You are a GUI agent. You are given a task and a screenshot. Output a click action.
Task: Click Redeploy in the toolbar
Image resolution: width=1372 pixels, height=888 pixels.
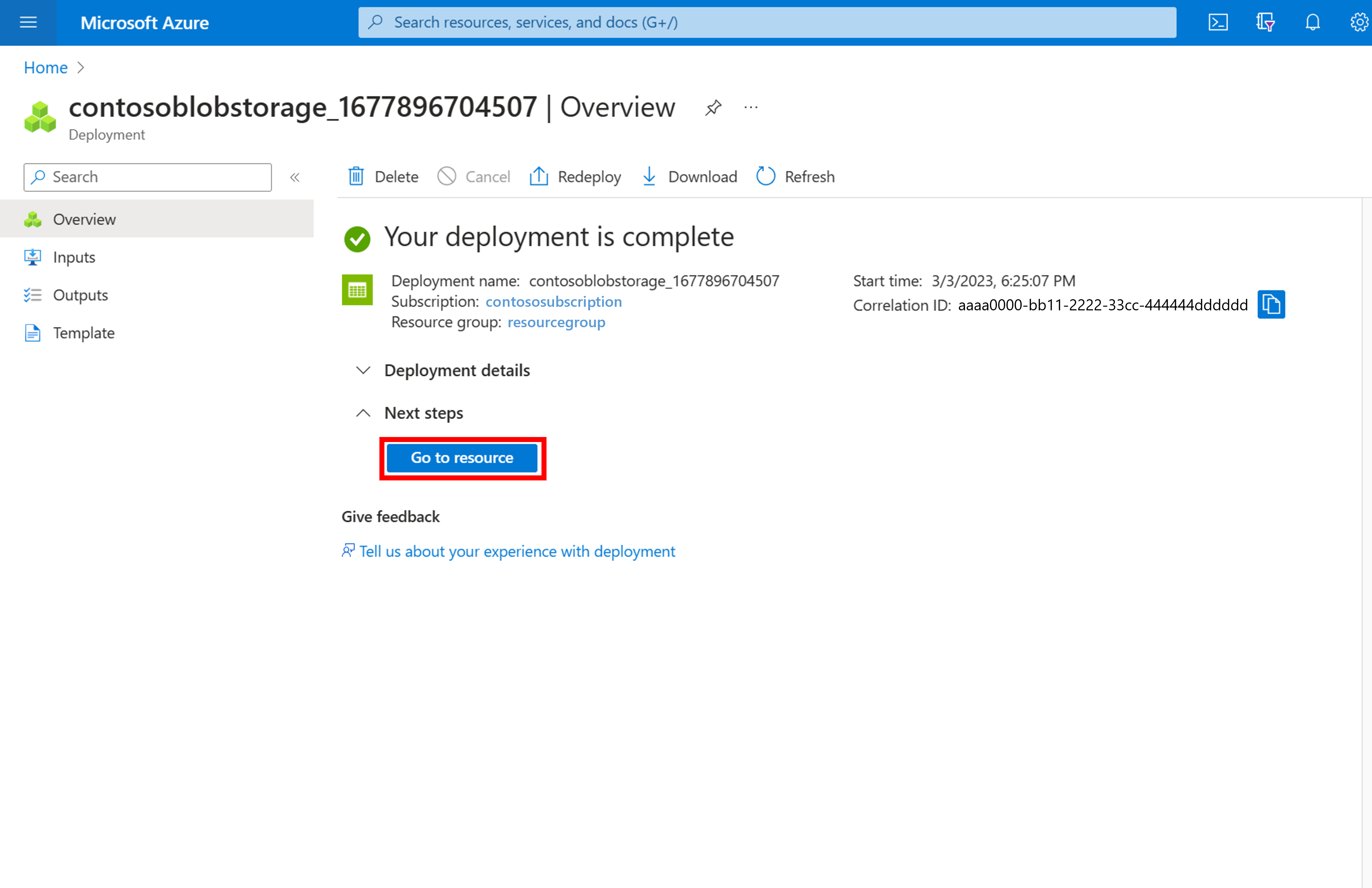(575, 177)
